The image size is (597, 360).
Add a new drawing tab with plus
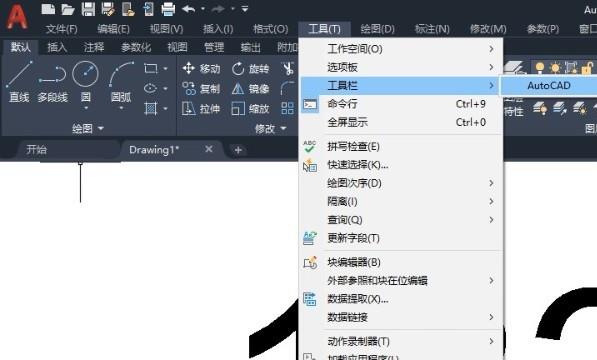point(238,150)
